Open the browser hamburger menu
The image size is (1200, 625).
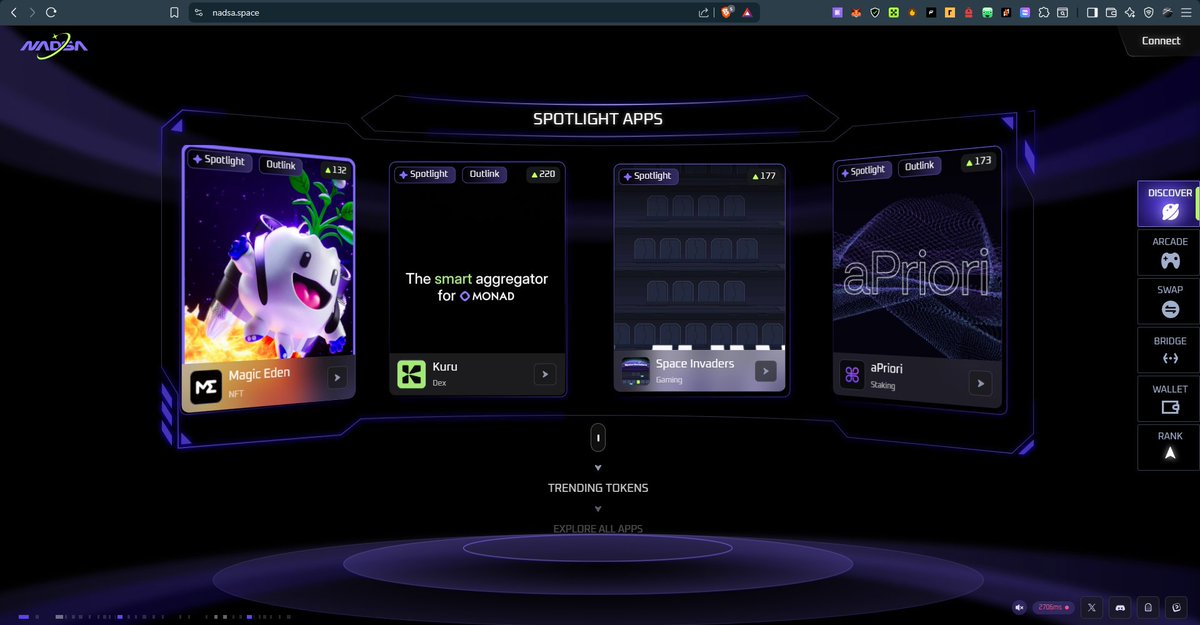point(1186,13)
